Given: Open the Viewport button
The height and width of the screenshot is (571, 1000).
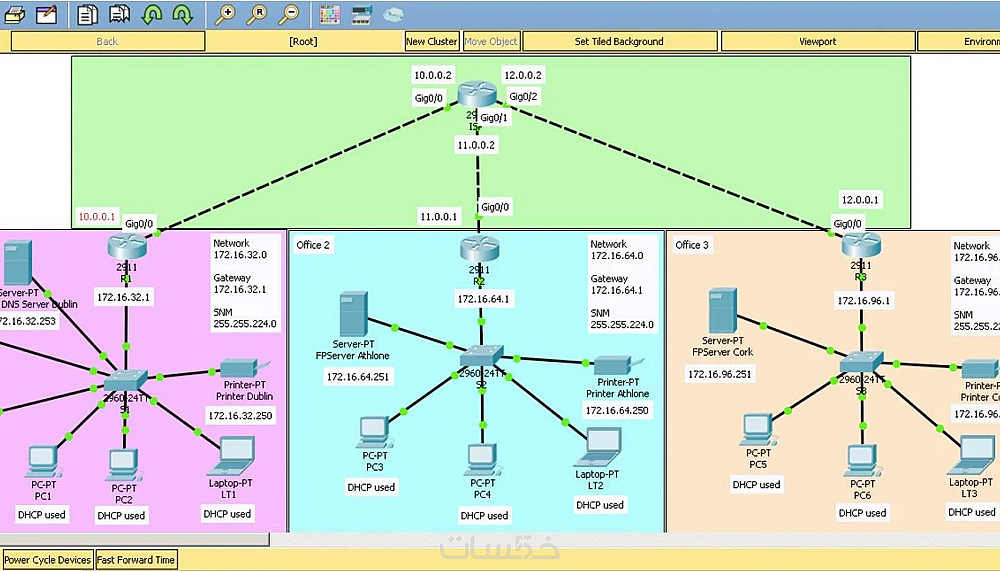Looking at the screenshot, I should (818, 41).
